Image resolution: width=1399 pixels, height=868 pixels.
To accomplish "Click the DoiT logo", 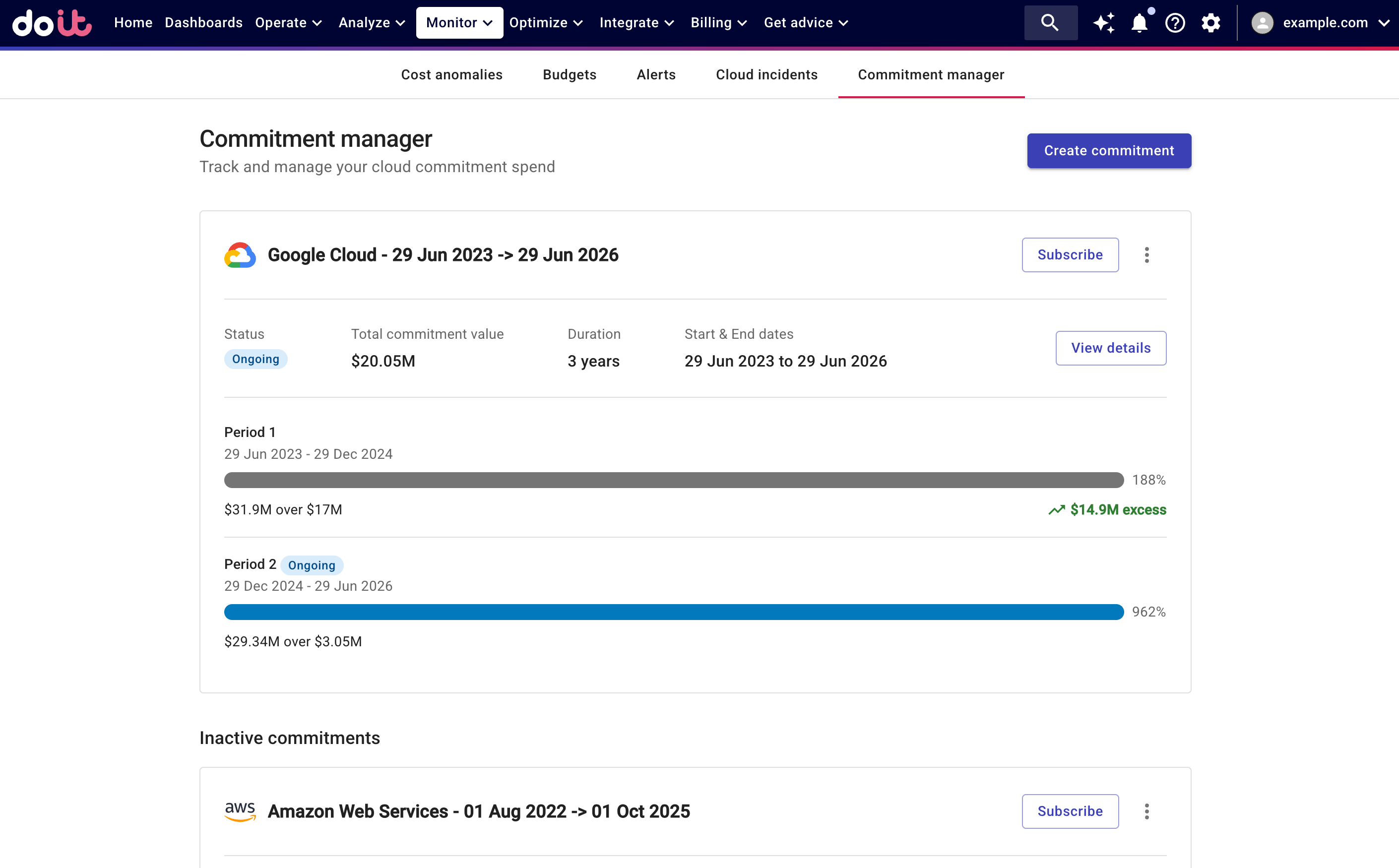I will coord(52,23).
